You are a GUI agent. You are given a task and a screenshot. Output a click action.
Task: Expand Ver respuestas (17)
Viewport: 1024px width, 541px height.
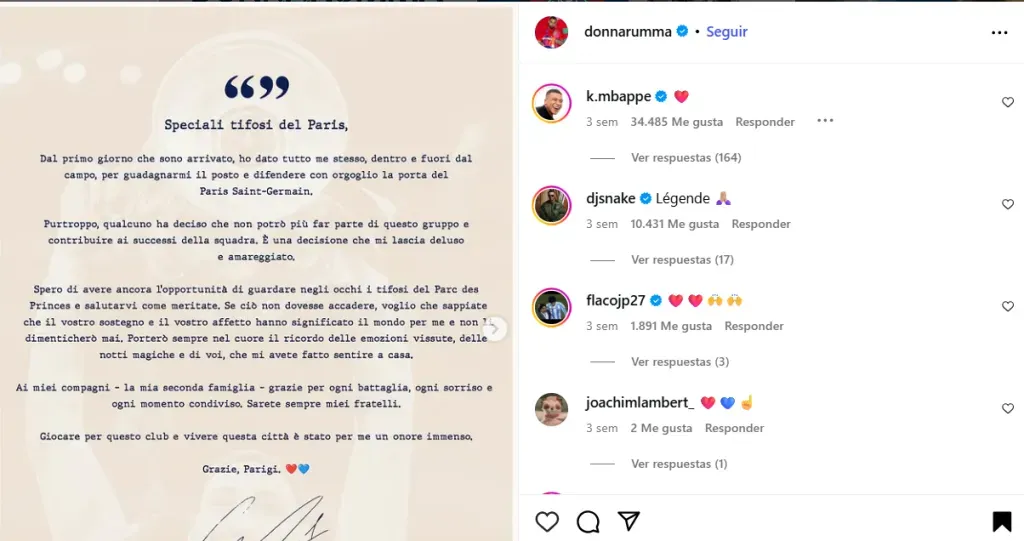coord(682,259)
